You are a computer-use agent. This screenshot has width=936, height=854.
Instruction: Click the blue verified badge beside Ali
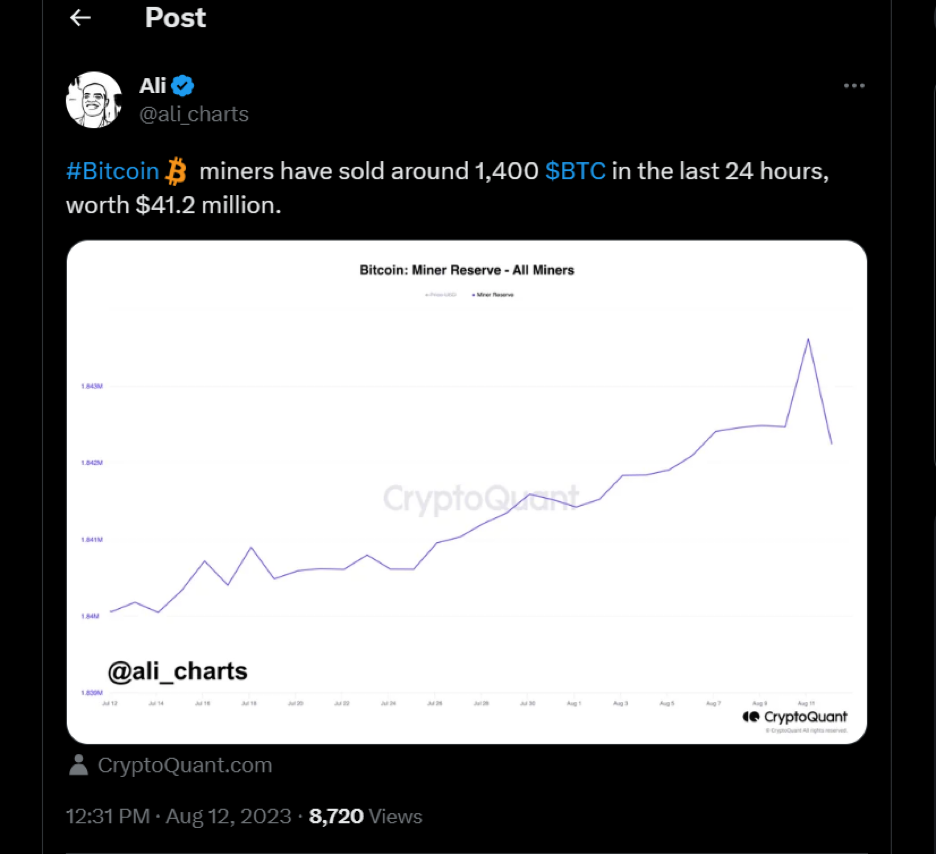pos(183,86)
